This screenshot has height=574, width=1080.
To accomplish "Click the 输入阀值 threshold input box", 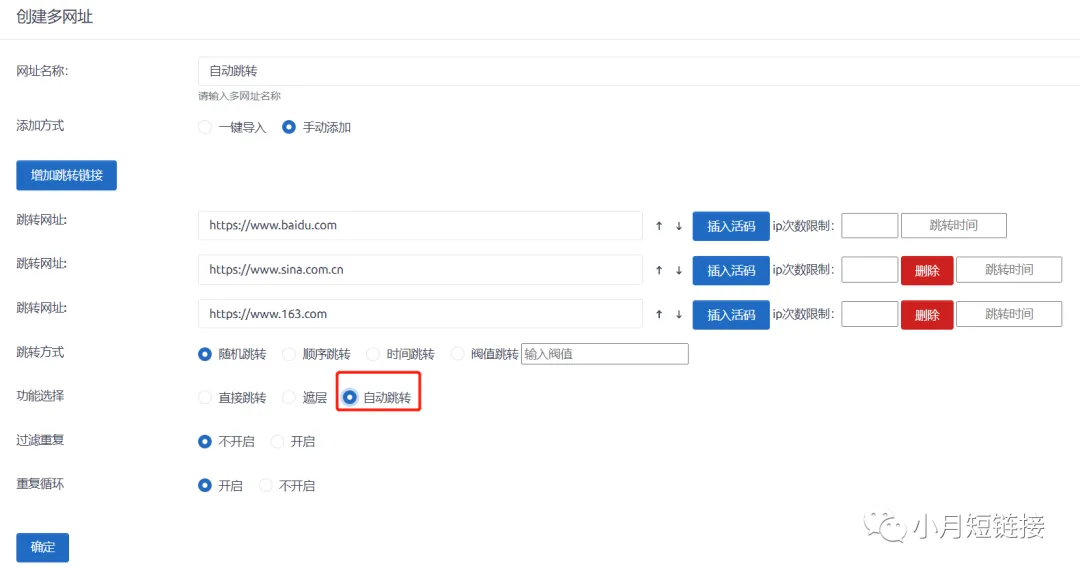I will (x=604, y=354).
